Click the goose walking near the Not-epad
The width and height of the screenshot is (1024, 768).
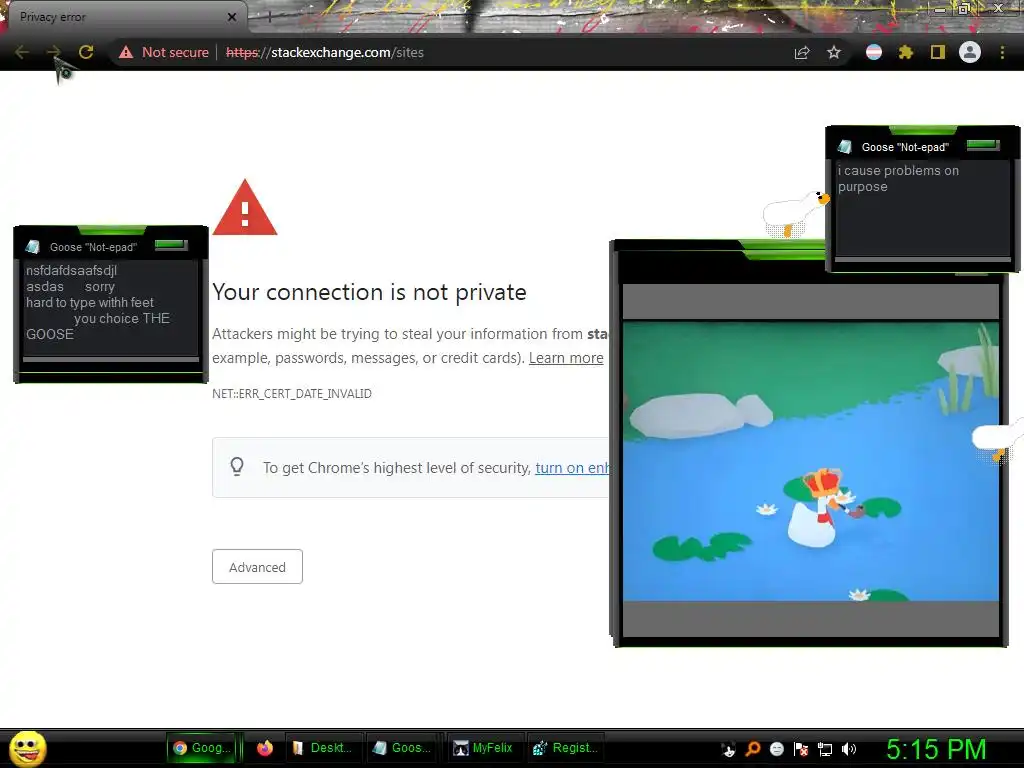point(796,214)
